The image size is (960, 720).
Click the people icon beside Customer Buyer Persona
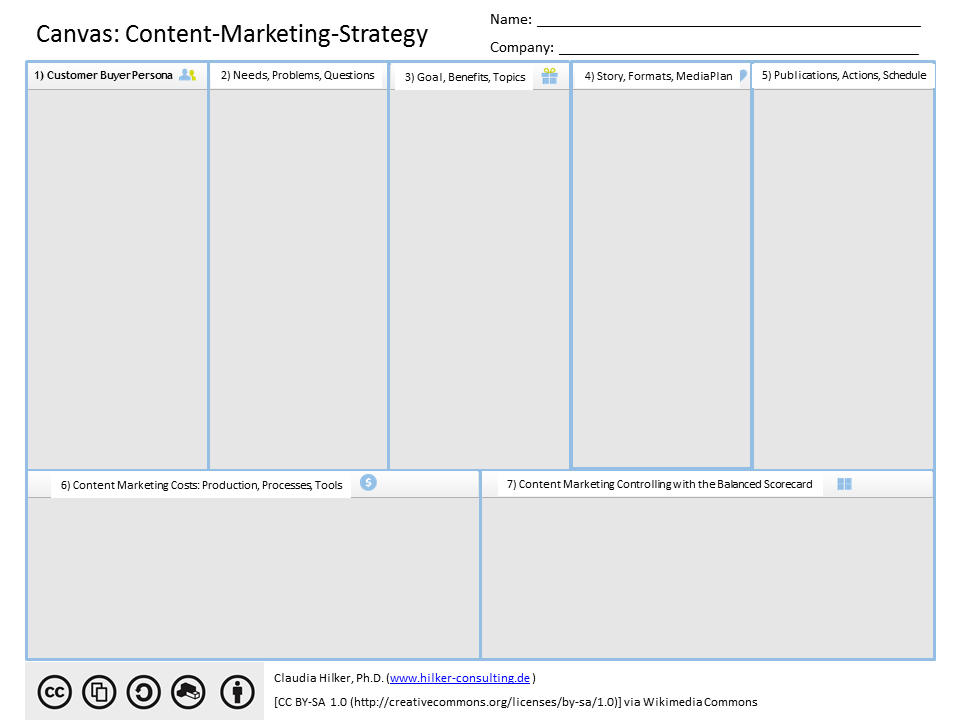pos(187,75)
